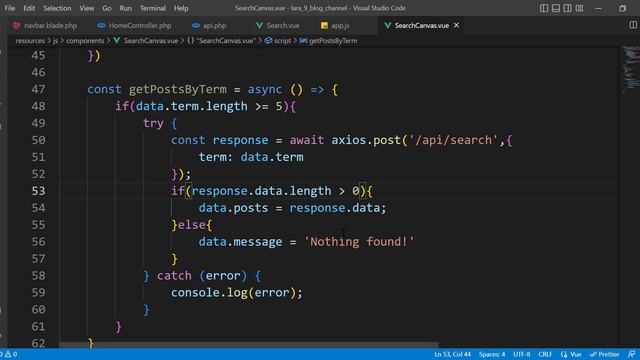Click 'async' keyword on line 47

point(265,89)
